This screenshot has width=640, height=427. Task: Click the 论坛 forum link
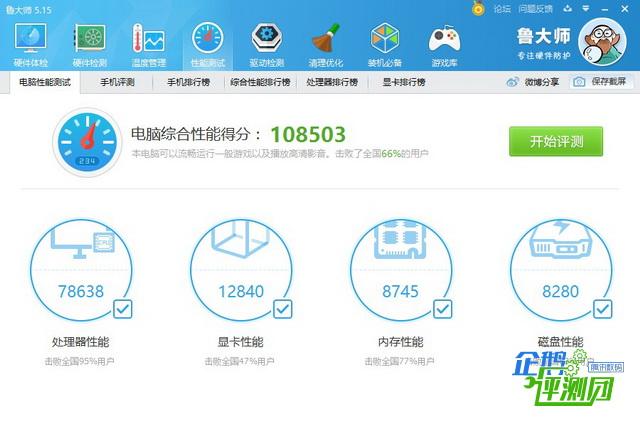[x=502, y=9]
